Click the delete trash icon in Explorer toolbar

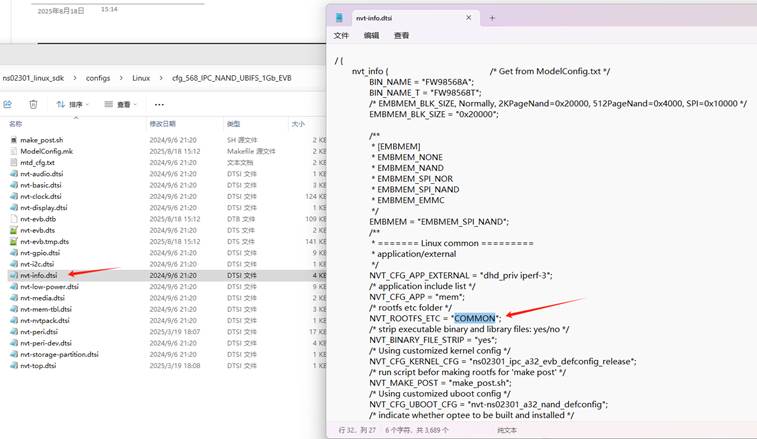tap(33, 104)
